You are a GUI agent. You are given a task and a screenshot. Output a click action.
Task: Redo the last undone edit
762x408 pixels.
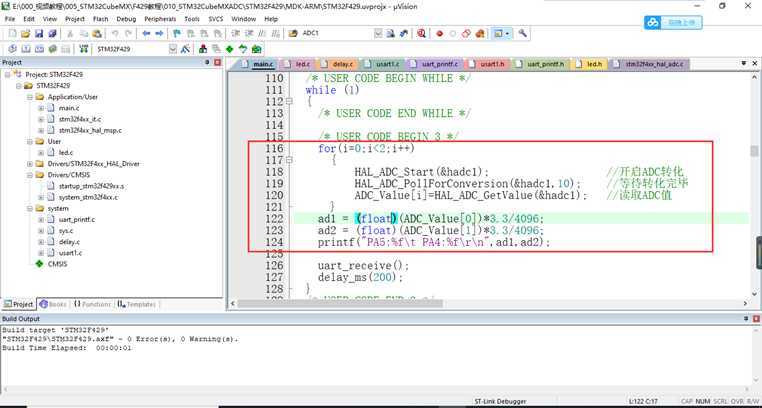[128, 34]
